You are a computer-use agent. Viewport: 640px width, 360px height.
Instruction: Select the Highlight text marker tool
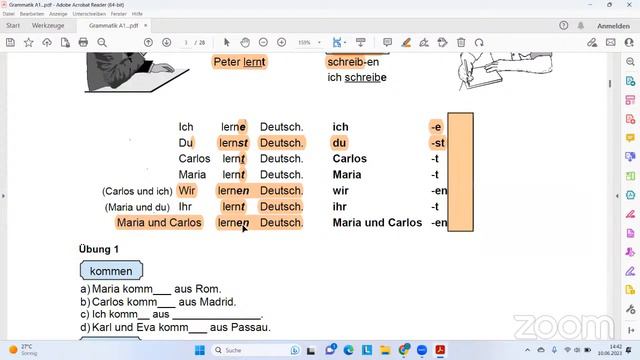click(x=406, y=42)
